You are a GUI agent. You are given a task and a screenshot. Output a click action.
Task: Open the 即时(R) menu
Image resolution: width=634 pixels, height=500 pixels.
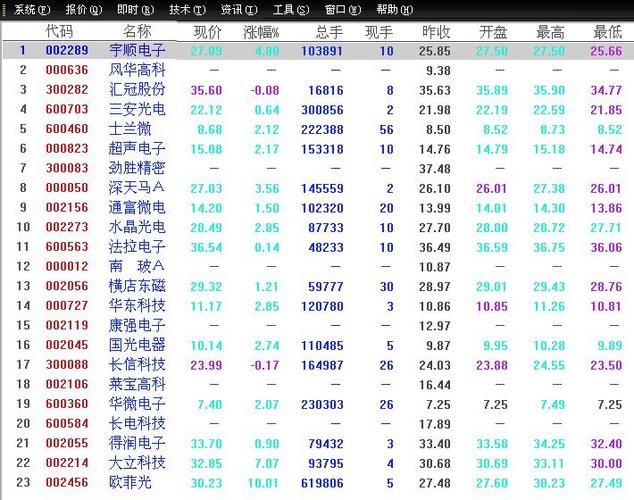point(135,9)
